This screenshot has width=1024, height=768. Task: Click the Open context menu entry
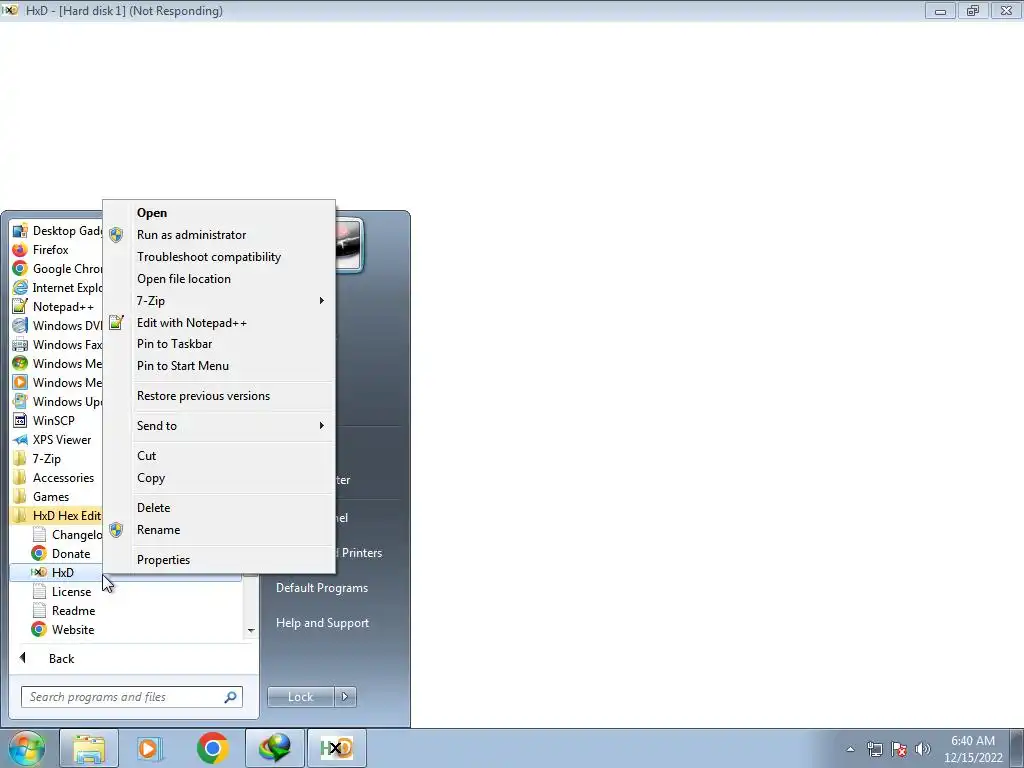[x=219, y=213]
